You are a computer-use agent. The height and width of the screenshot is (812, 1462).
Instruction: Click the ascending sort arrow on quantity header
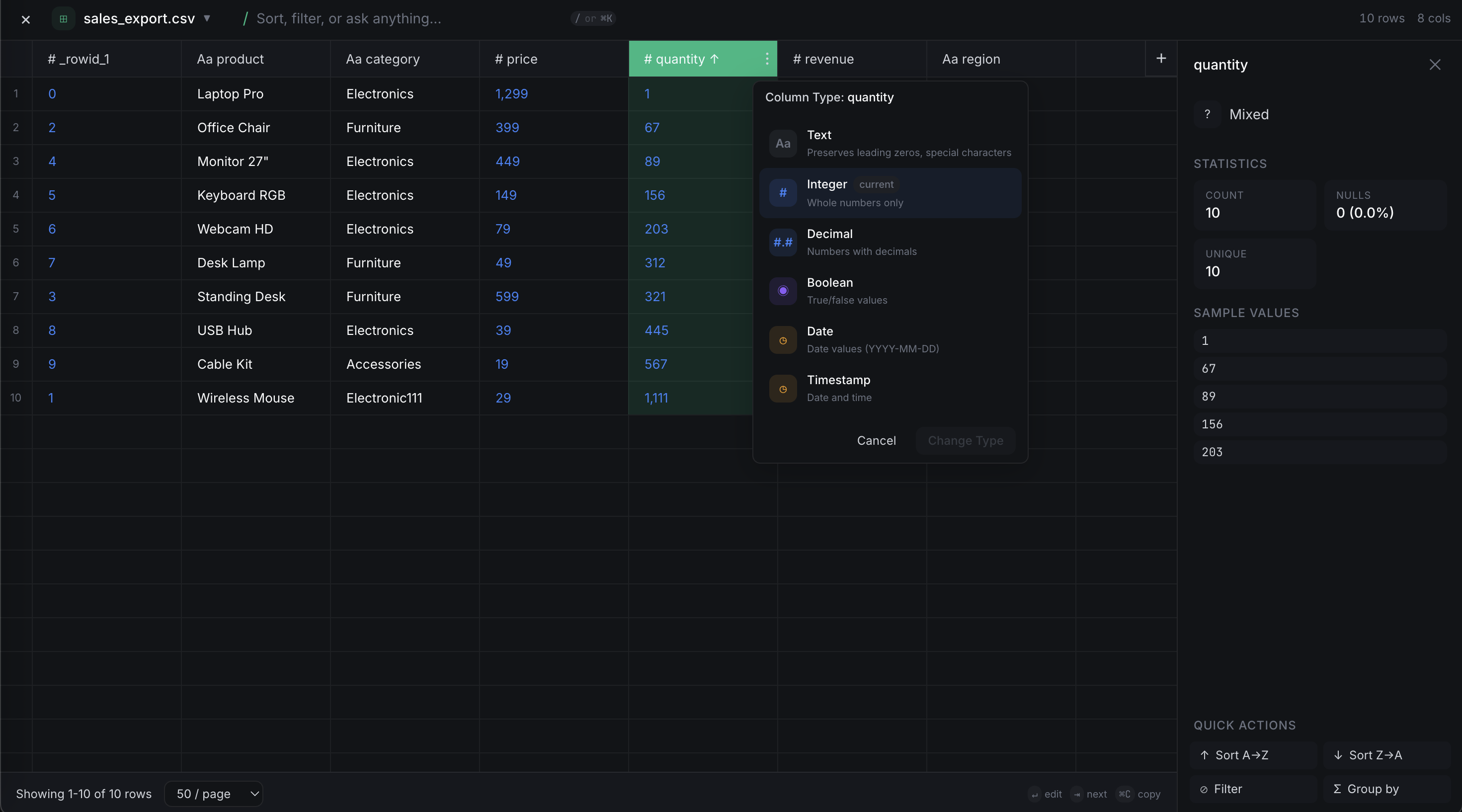point(715,59)
